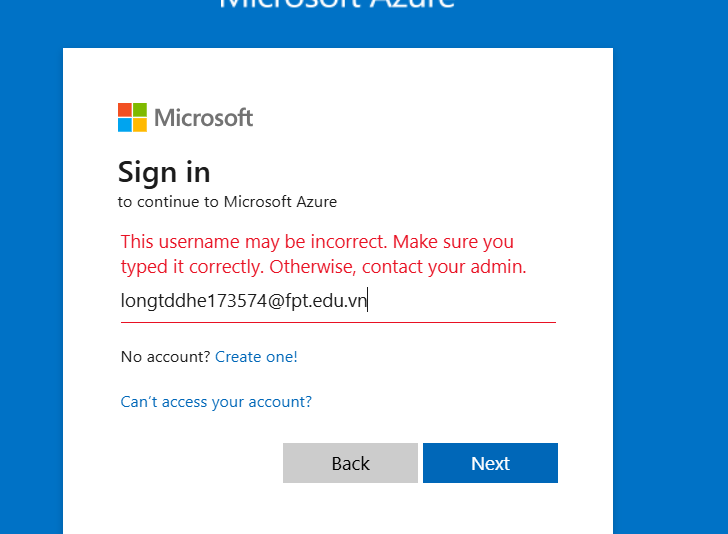
Task: Click the 'to continue to Microsoft Azure' subtitle
Action: [x=227, y=202]
